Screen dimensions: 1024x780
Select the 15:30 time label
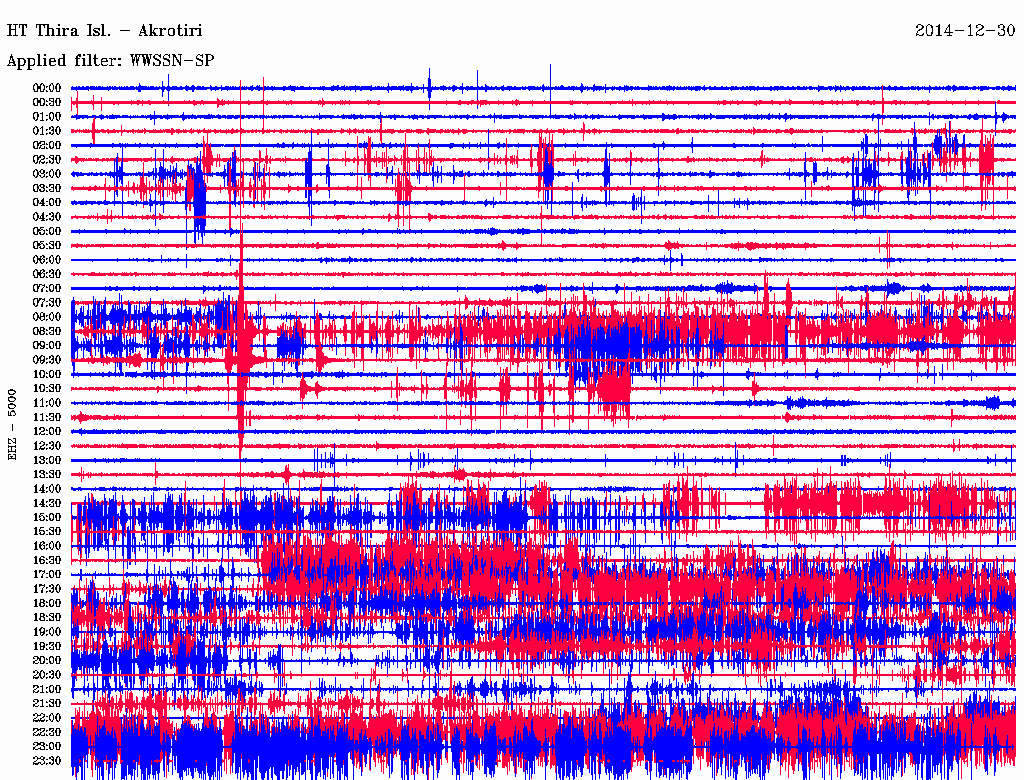(x=47, y=532)
